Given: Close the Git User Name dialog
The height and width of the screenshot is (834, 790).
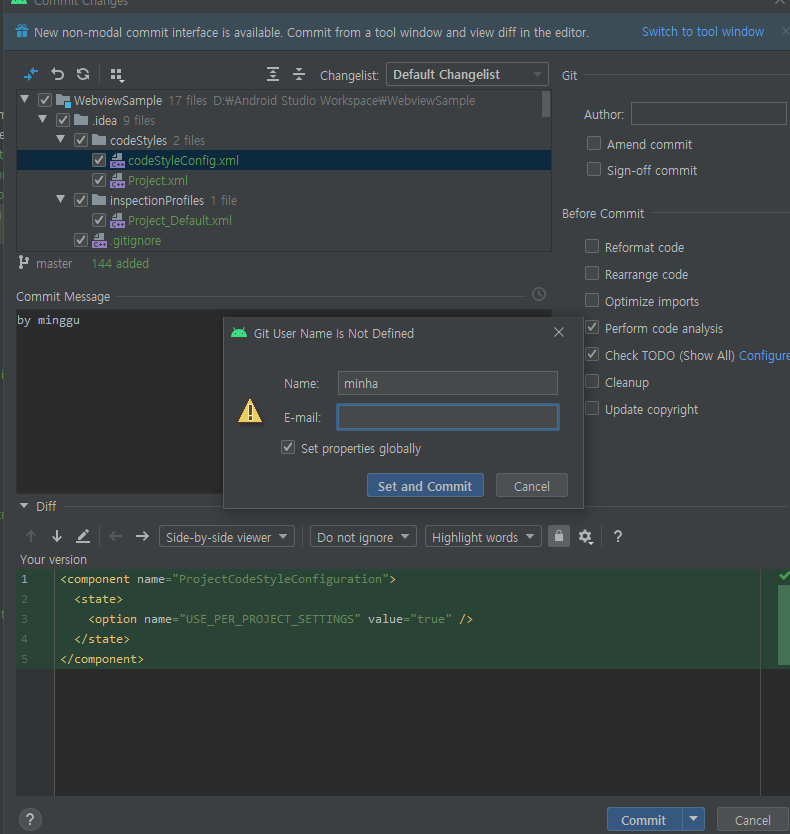Looking at the screenshot, I should coord(559,332).
